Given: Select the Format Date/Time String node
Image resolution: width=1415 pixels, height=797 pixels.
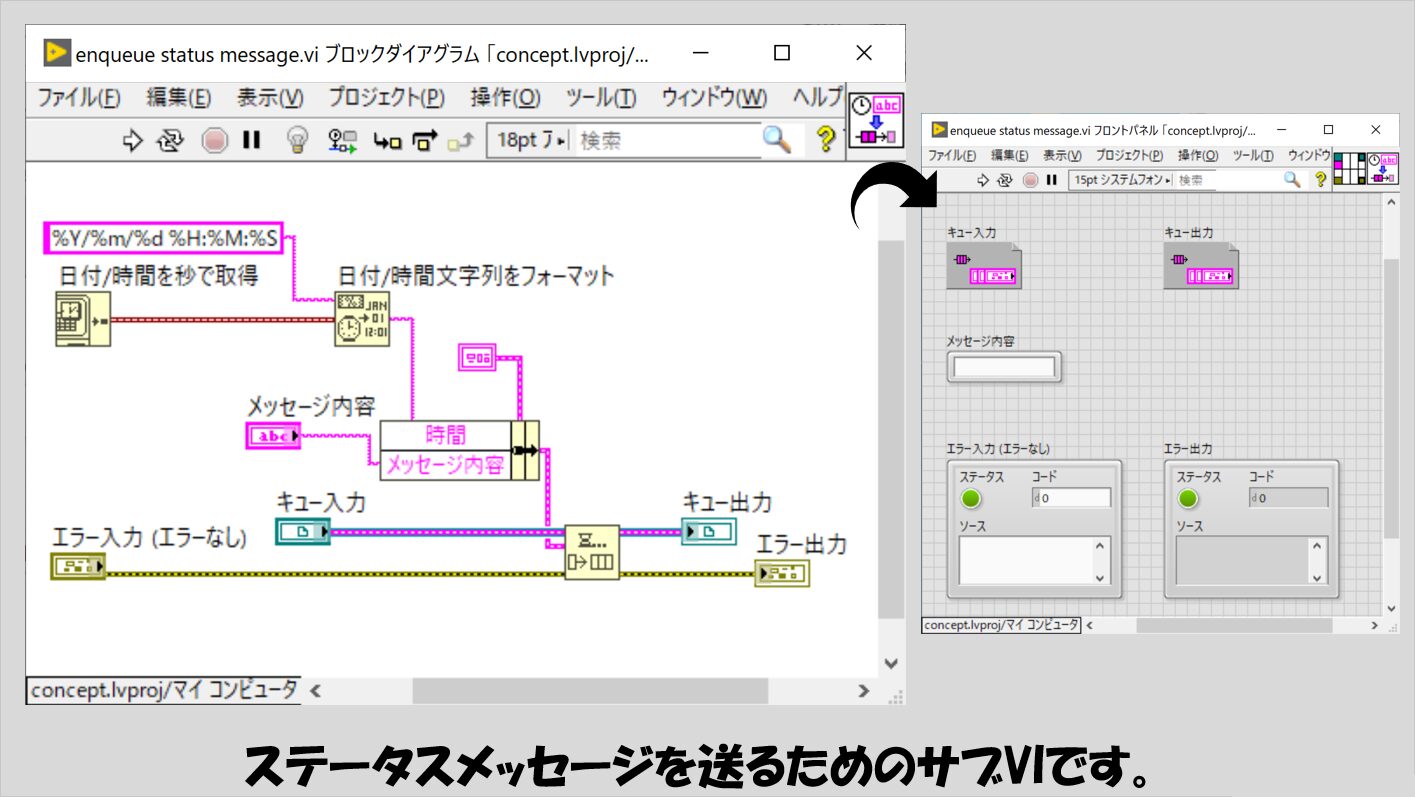Looking at the screenshot, I should coord(361,319).
